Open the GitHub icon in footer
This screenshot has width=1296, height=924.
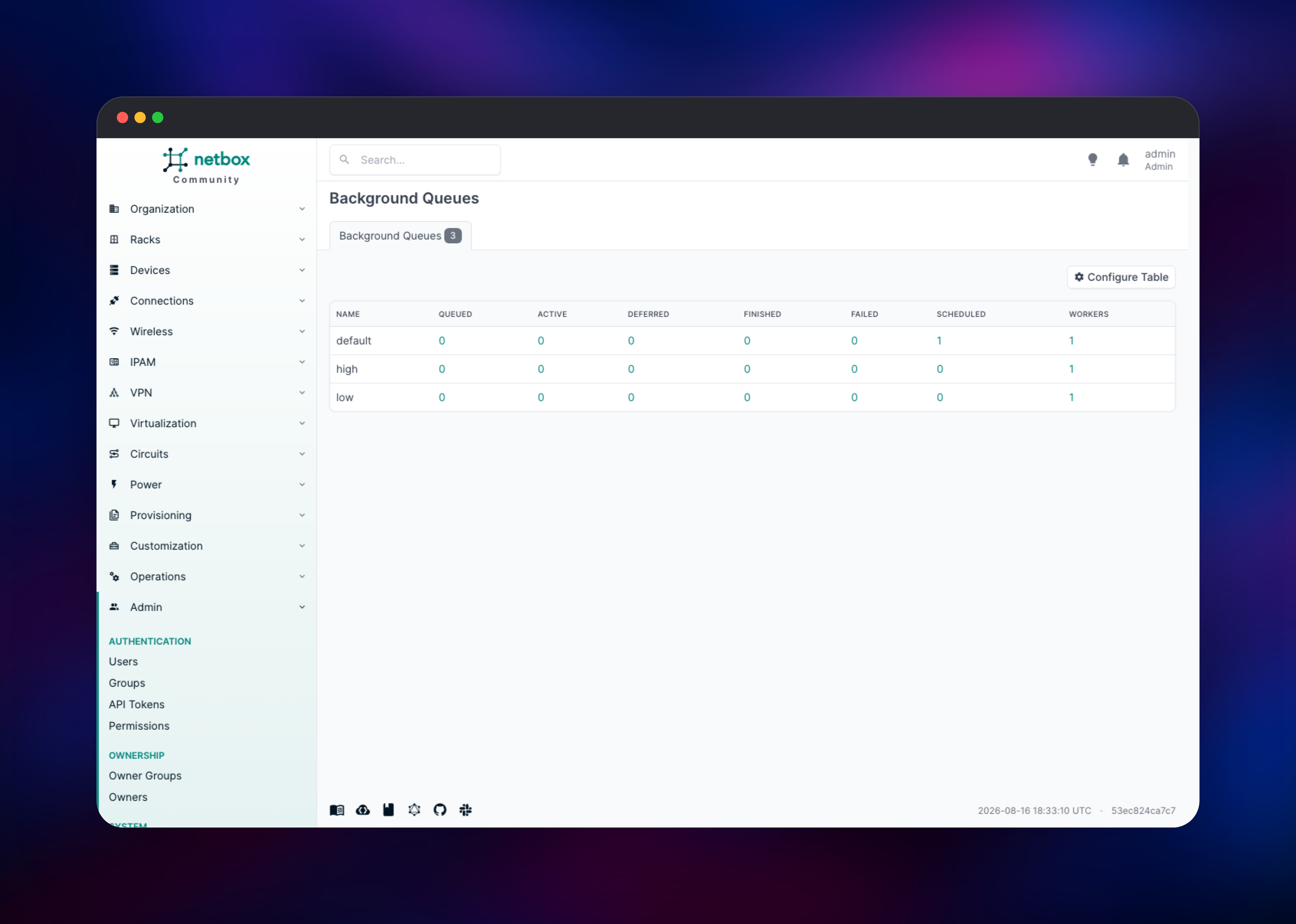point(440,810)
